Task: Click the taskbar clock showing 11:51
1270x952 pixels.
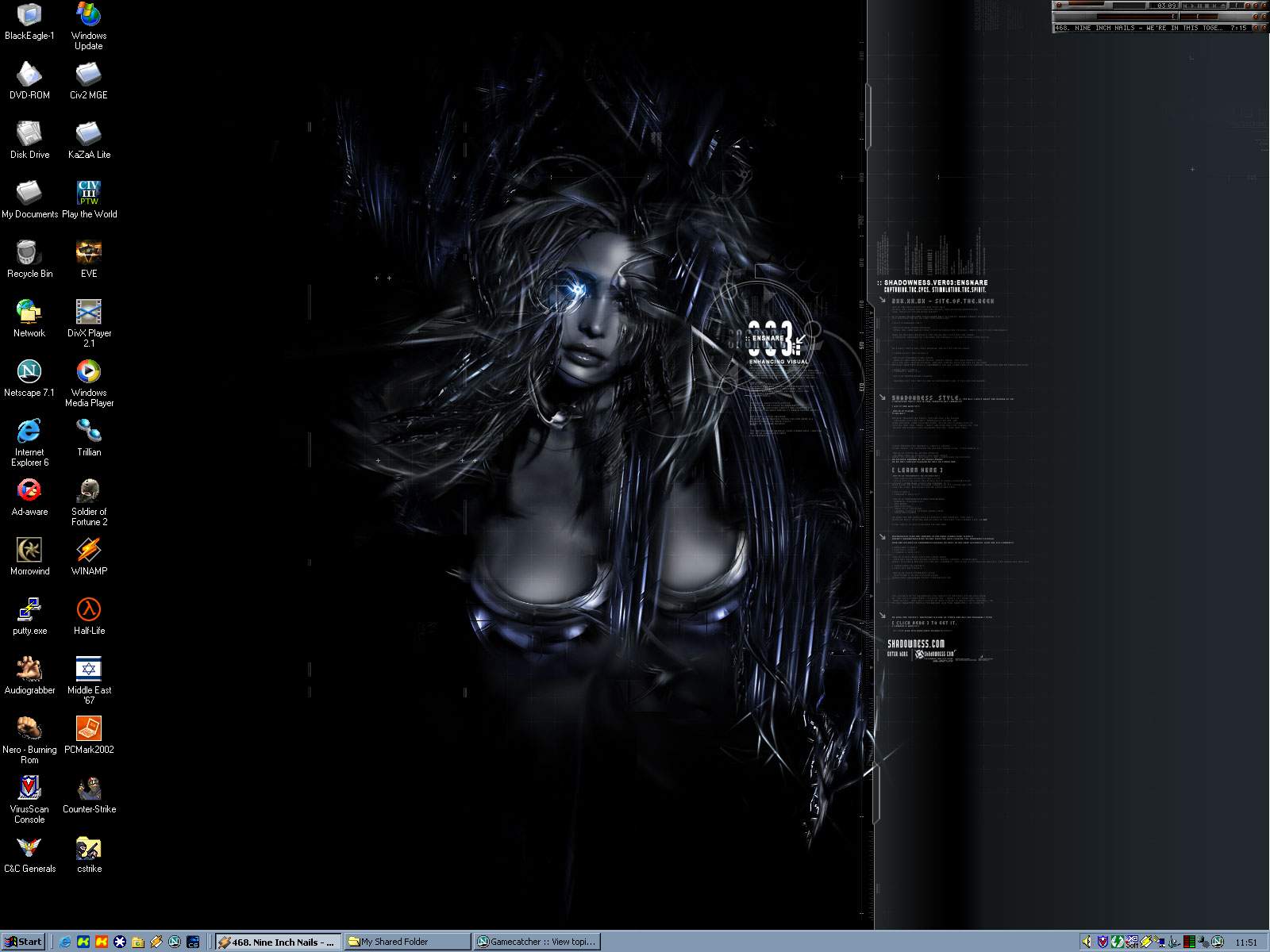Action: pos(1245,942)
